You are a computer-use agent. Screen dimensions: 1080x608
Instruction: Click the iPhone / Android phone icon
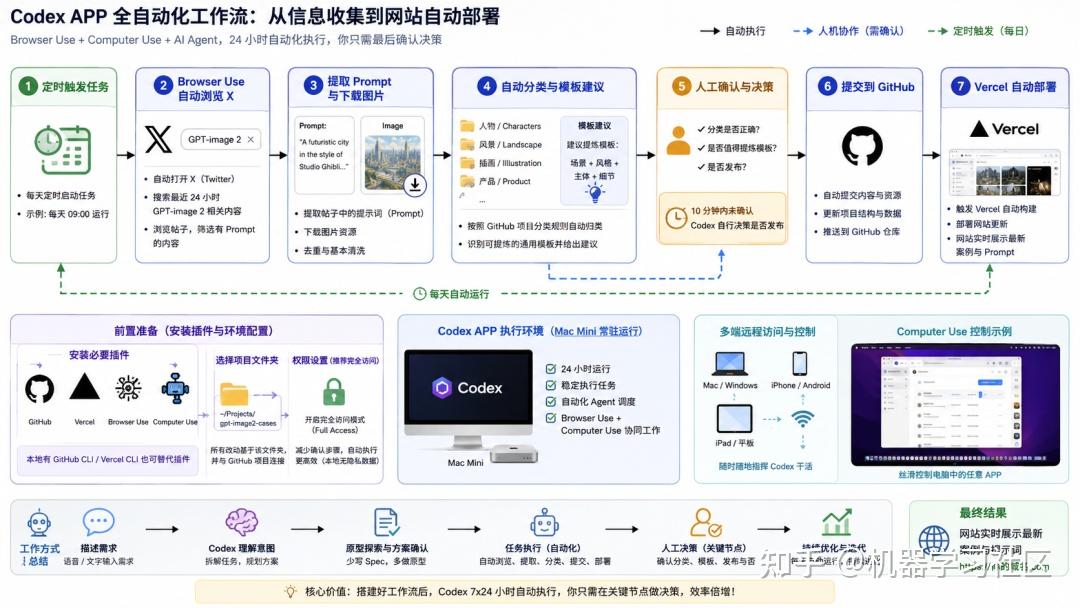(x=800, y=363)
